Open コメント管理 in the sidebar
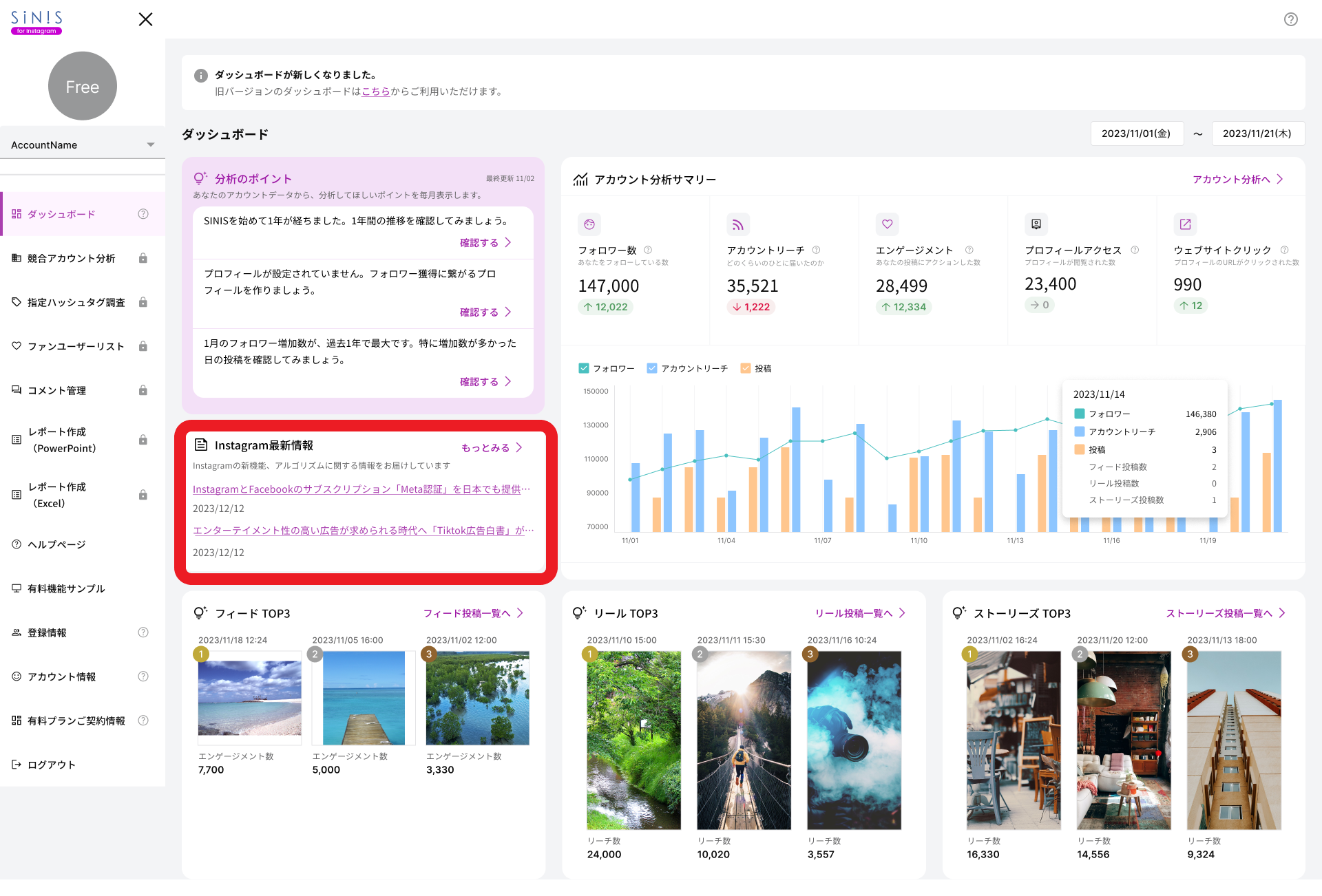Screen dimensions: 1322x896 pyautogui.click(x=57, y=390)
